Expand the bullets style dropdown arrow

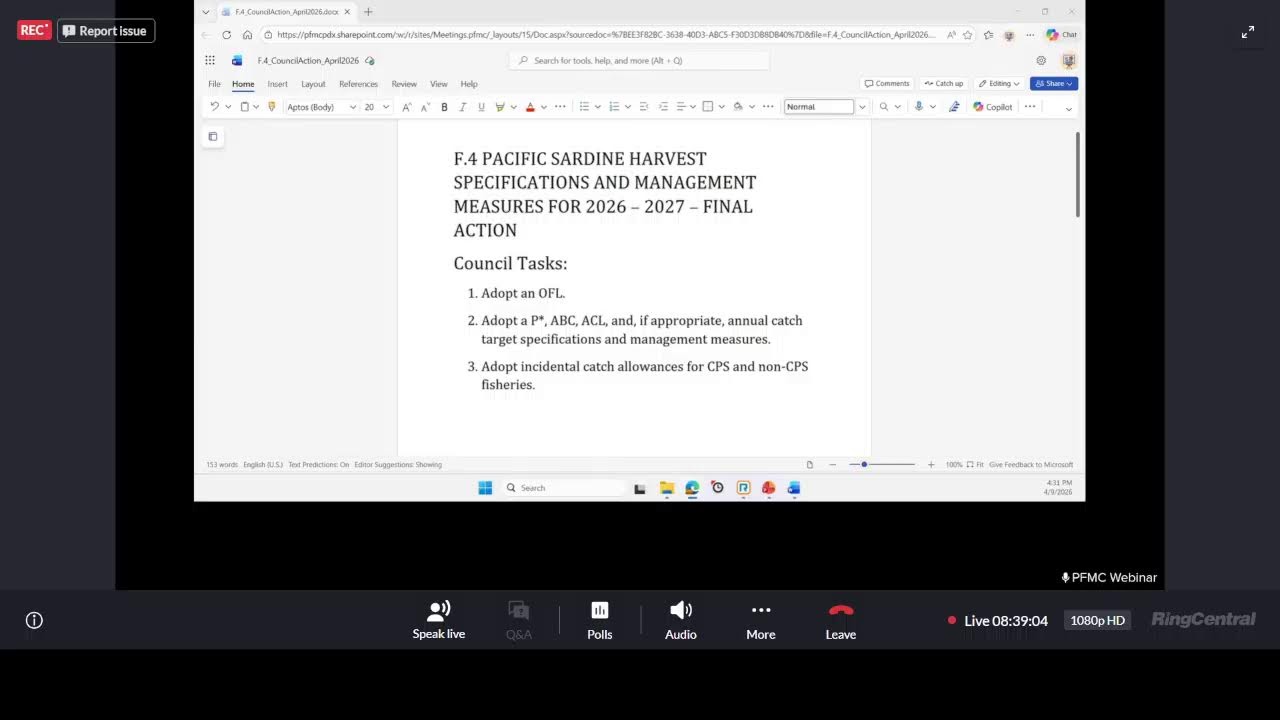coord(597,107)
